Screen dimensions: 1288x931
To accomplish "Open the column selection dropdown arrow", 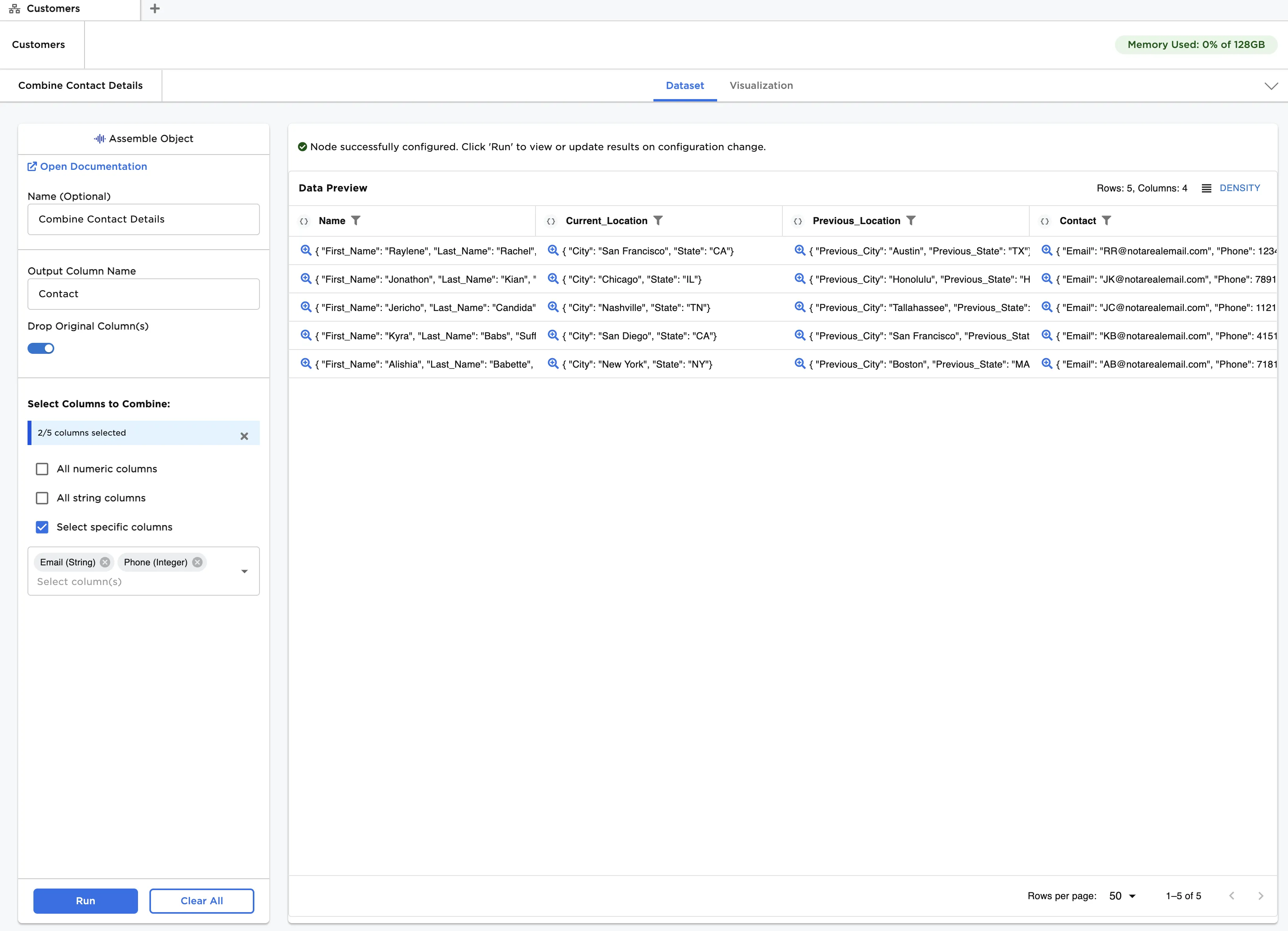I will coord(244,571).
